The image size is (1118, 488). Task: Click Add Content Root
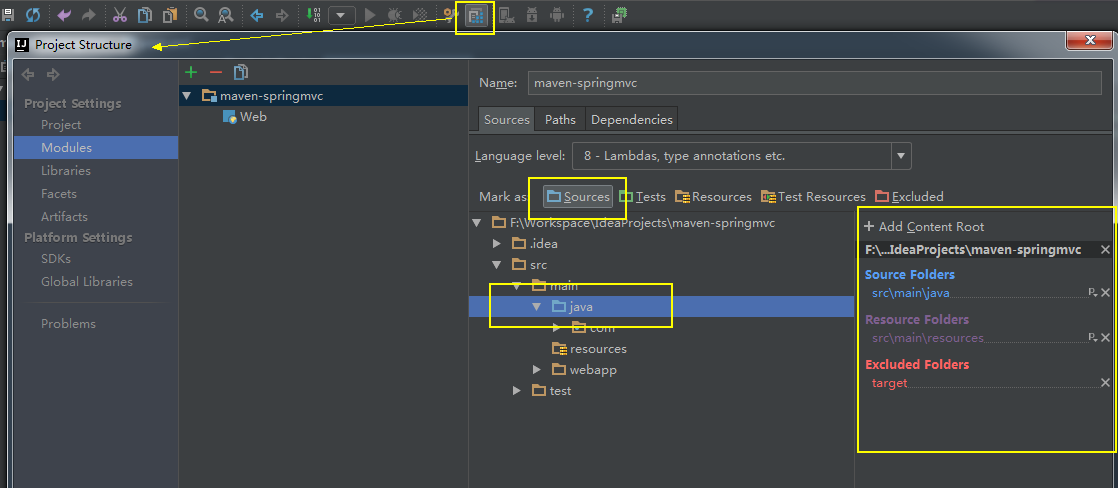point(924,227)
